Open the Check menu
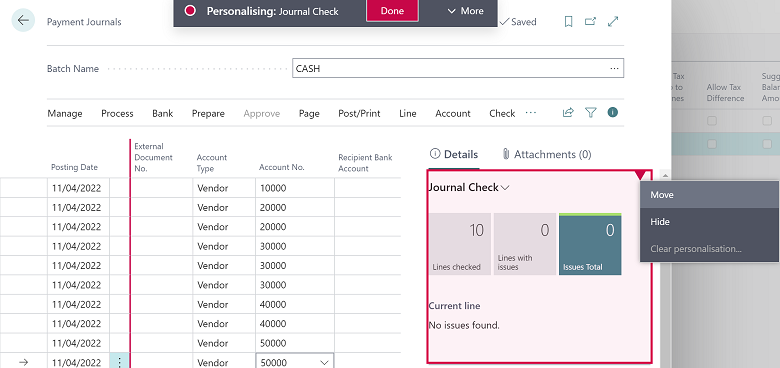The width and height of the screenshot is (780, 368). [502, 113]
